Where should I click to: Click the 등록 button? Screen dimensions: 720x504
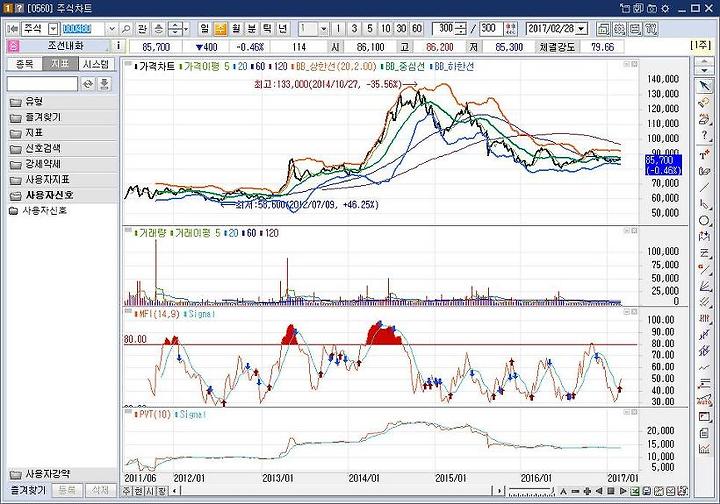click(x=67, y=490)
